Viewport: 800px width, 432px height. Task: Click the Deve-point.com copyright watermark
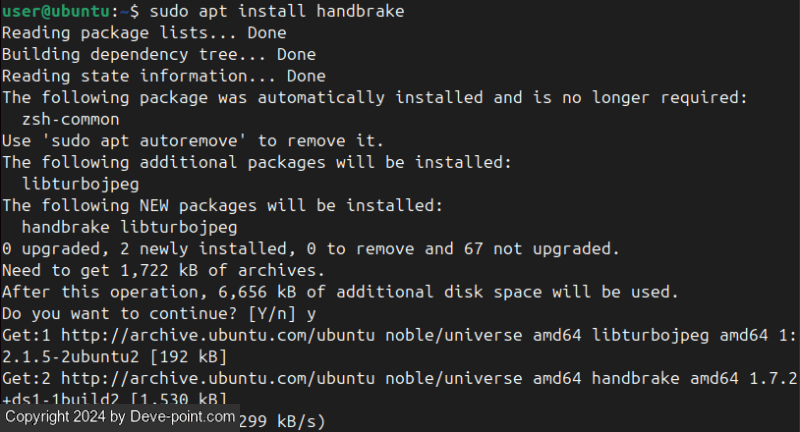click(120, 417)
